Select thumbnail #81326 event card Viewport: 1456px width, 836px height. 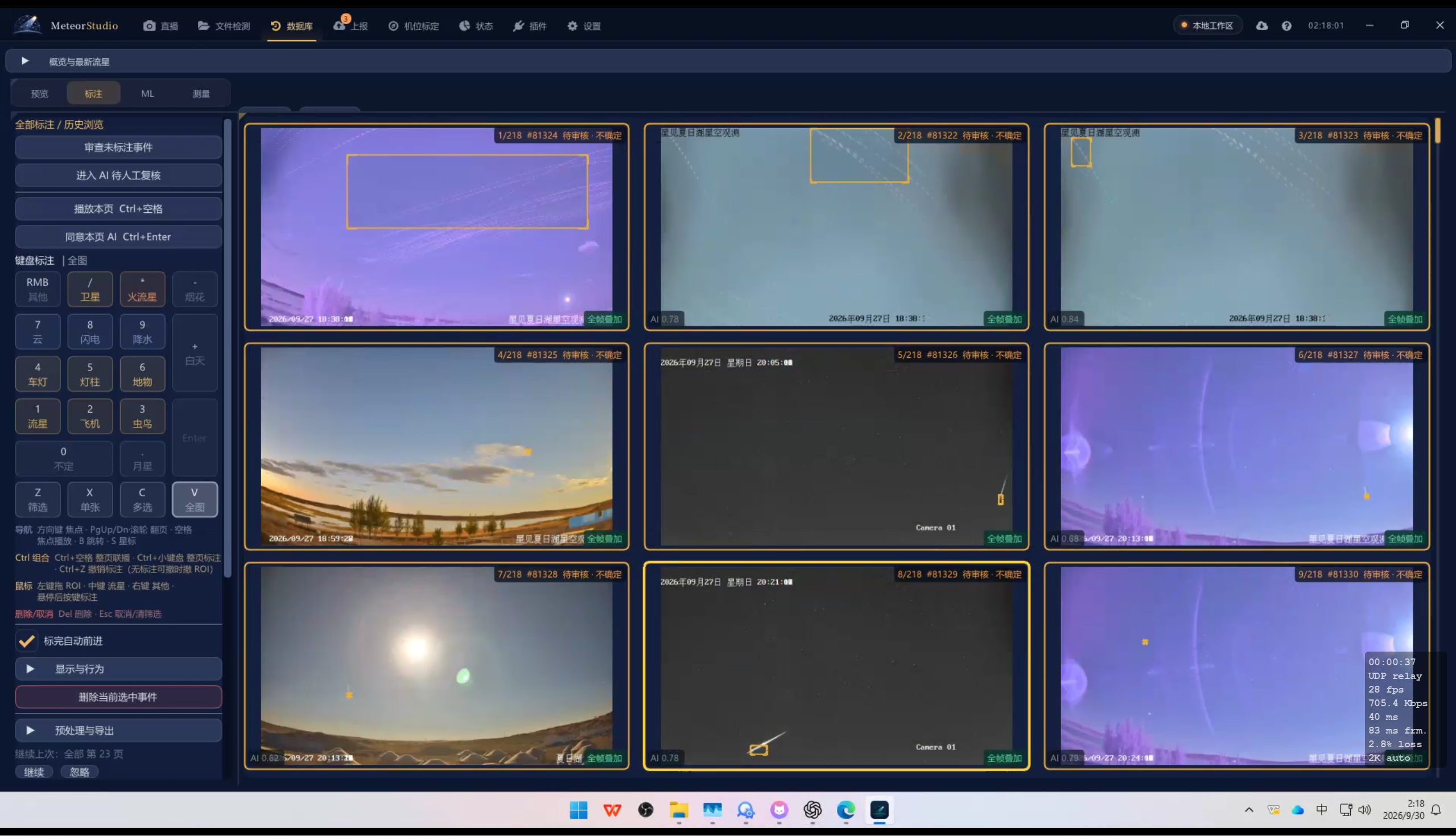836,446
